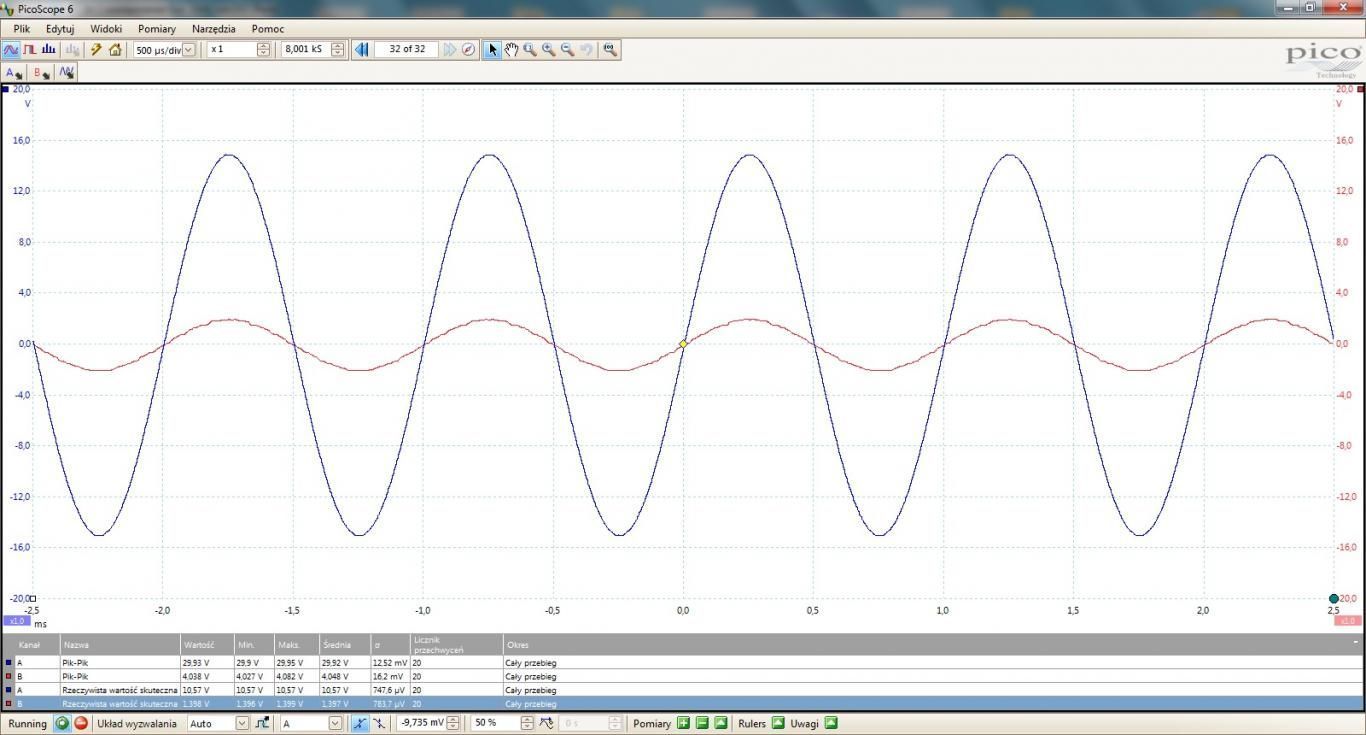Click the teal ruler handle at bottom right
The image size is (1366, 735).
(1333, 599)
